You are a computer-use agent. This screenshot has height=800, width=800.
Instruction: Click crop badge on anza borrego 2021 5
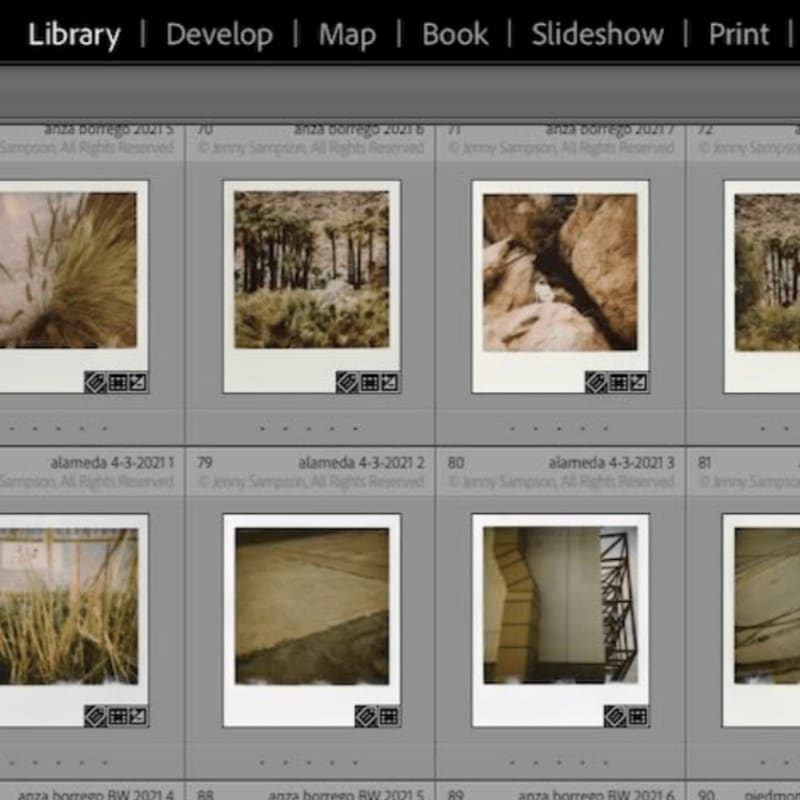117,382
